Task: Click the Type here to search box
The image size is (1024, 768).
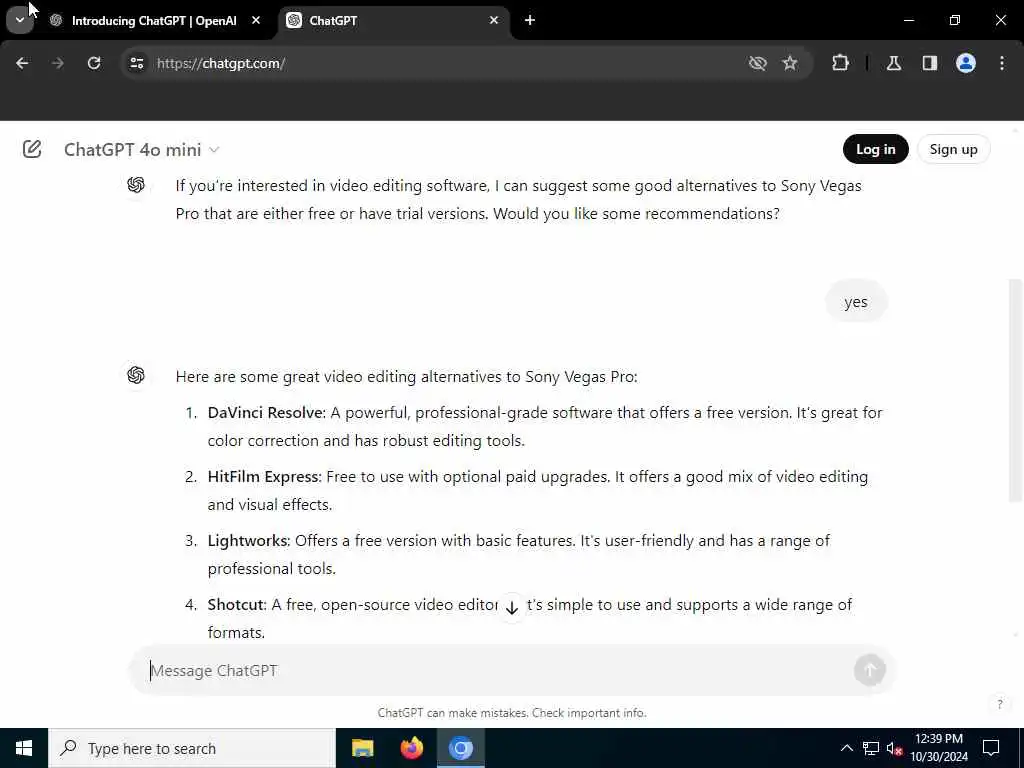Action: pos(191,748)
